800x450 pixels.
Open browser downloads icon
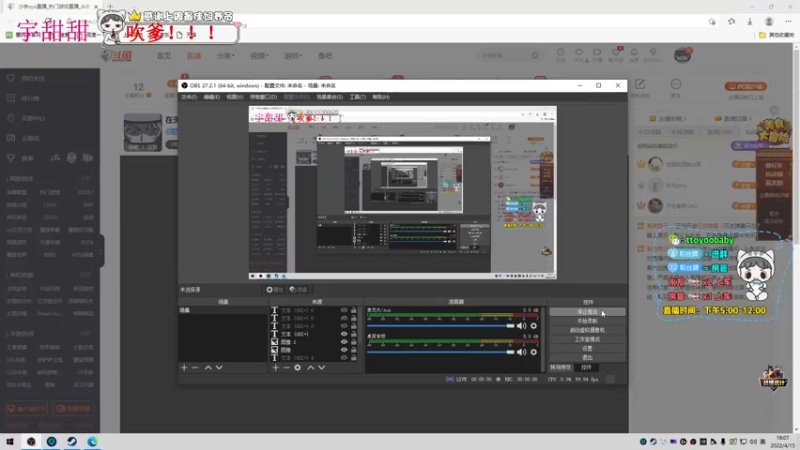click(x=749, y=21)
